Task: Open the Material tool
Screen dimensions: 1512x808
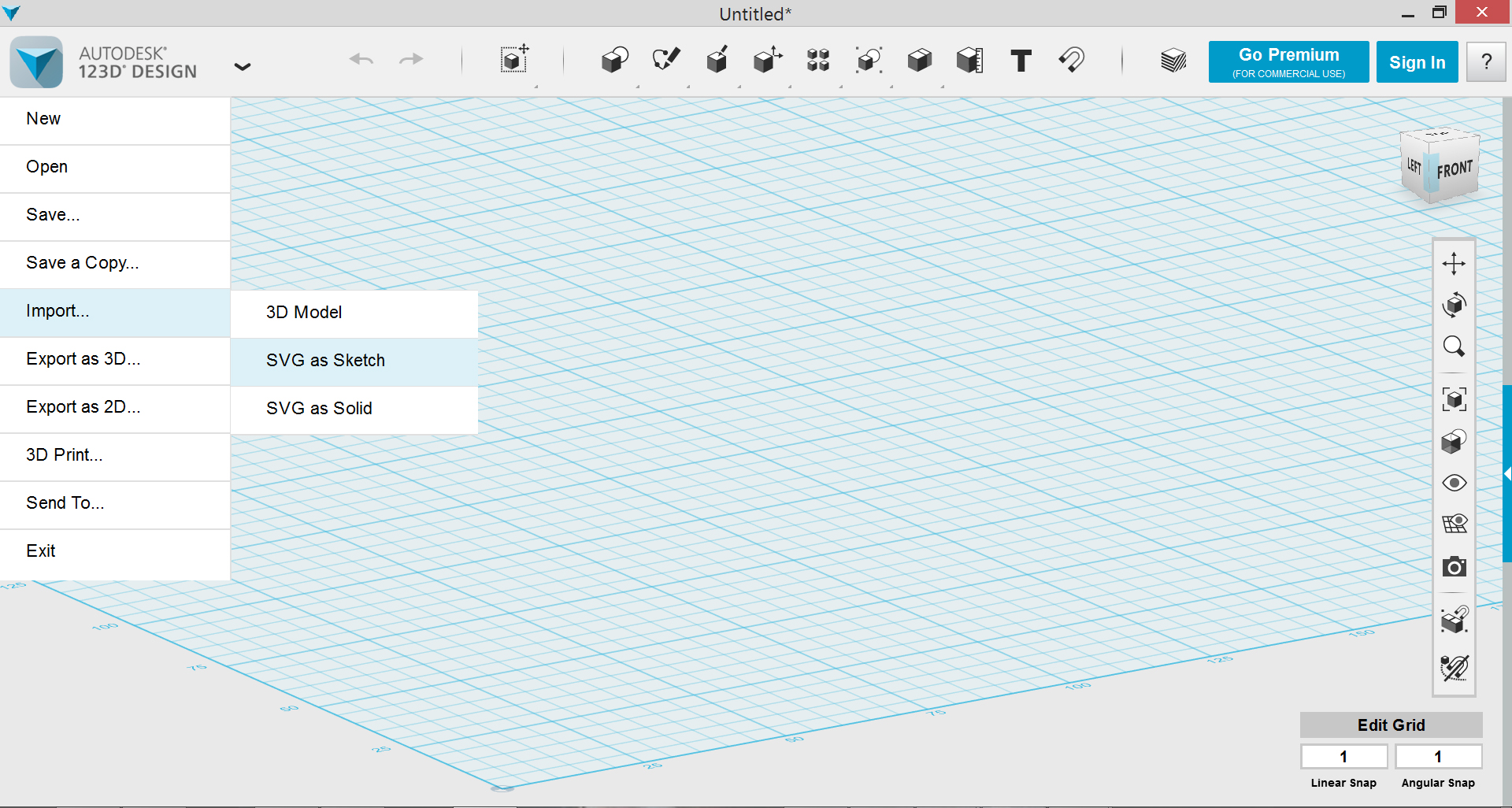Action: tap(1173, 61)
